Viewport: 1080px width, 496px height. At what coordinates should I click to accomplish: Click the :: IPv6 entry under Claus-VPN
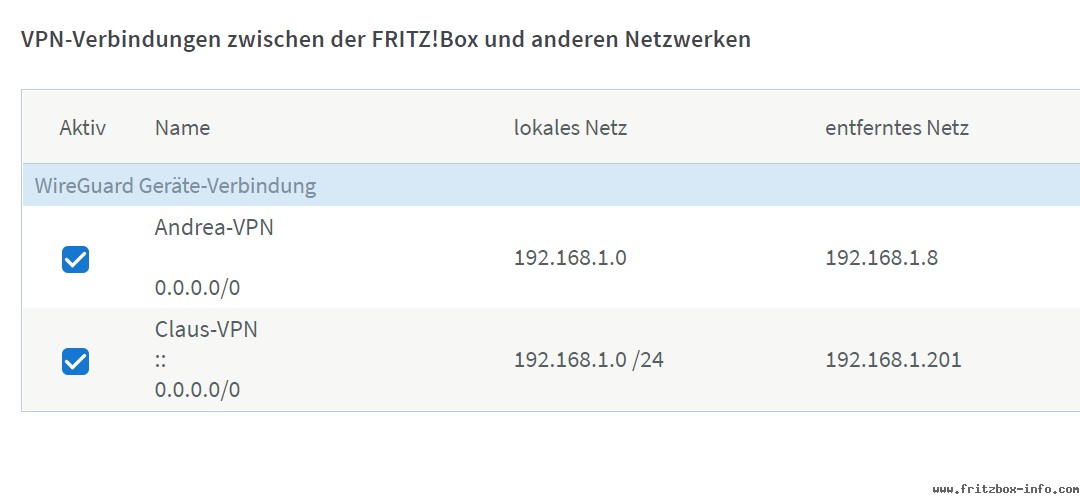(x=160, y=360)
